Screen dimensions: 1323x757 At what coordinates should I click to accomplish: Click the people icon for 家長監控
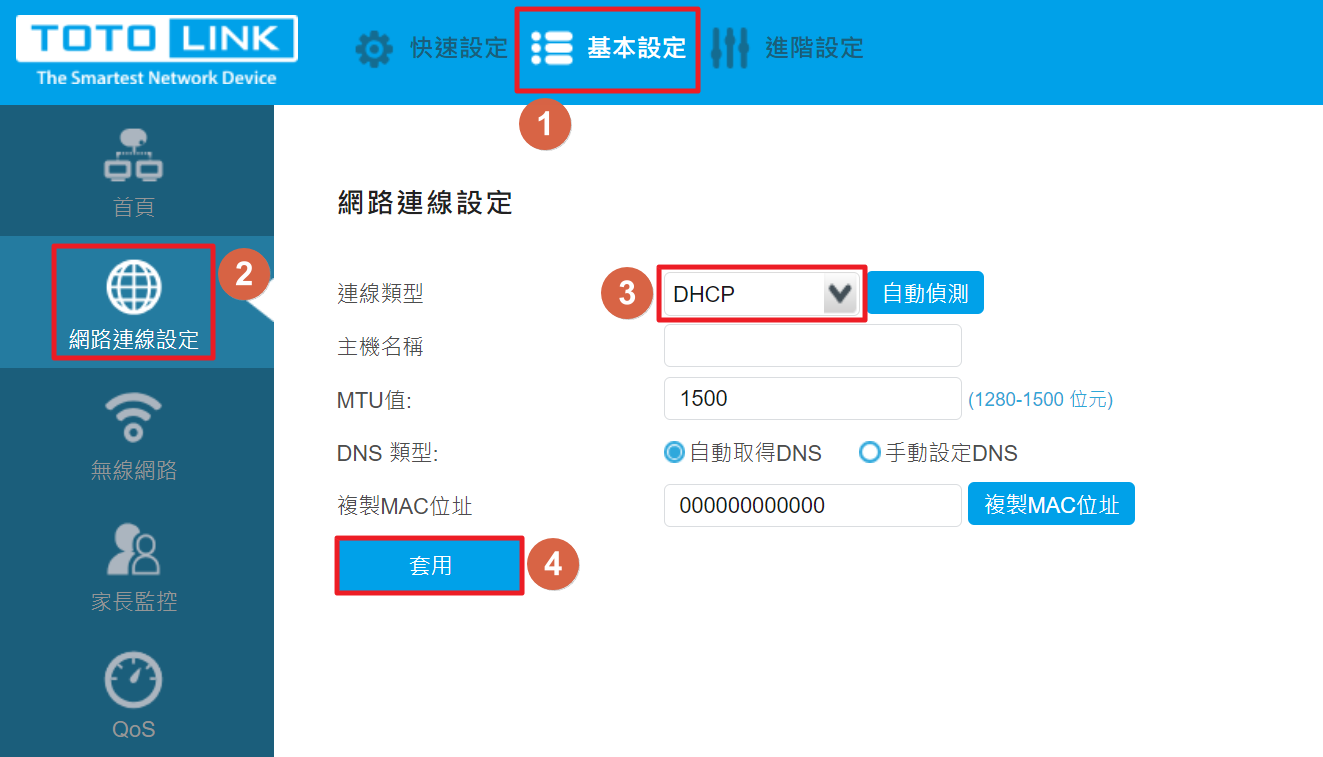coord(134,548)
